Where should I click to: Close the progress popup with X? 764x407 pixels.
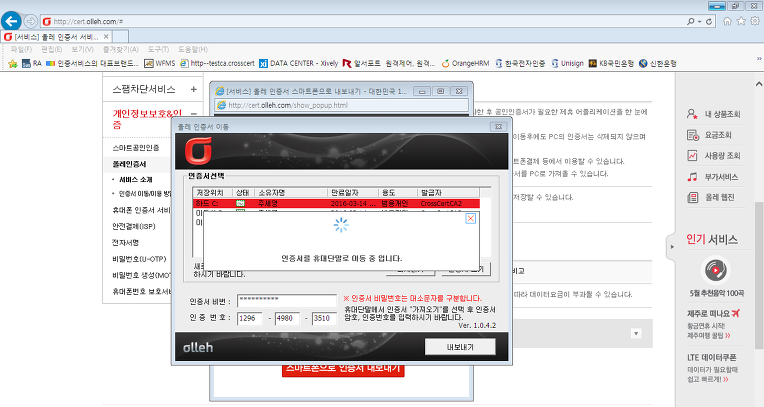click(x=471, y=218)
